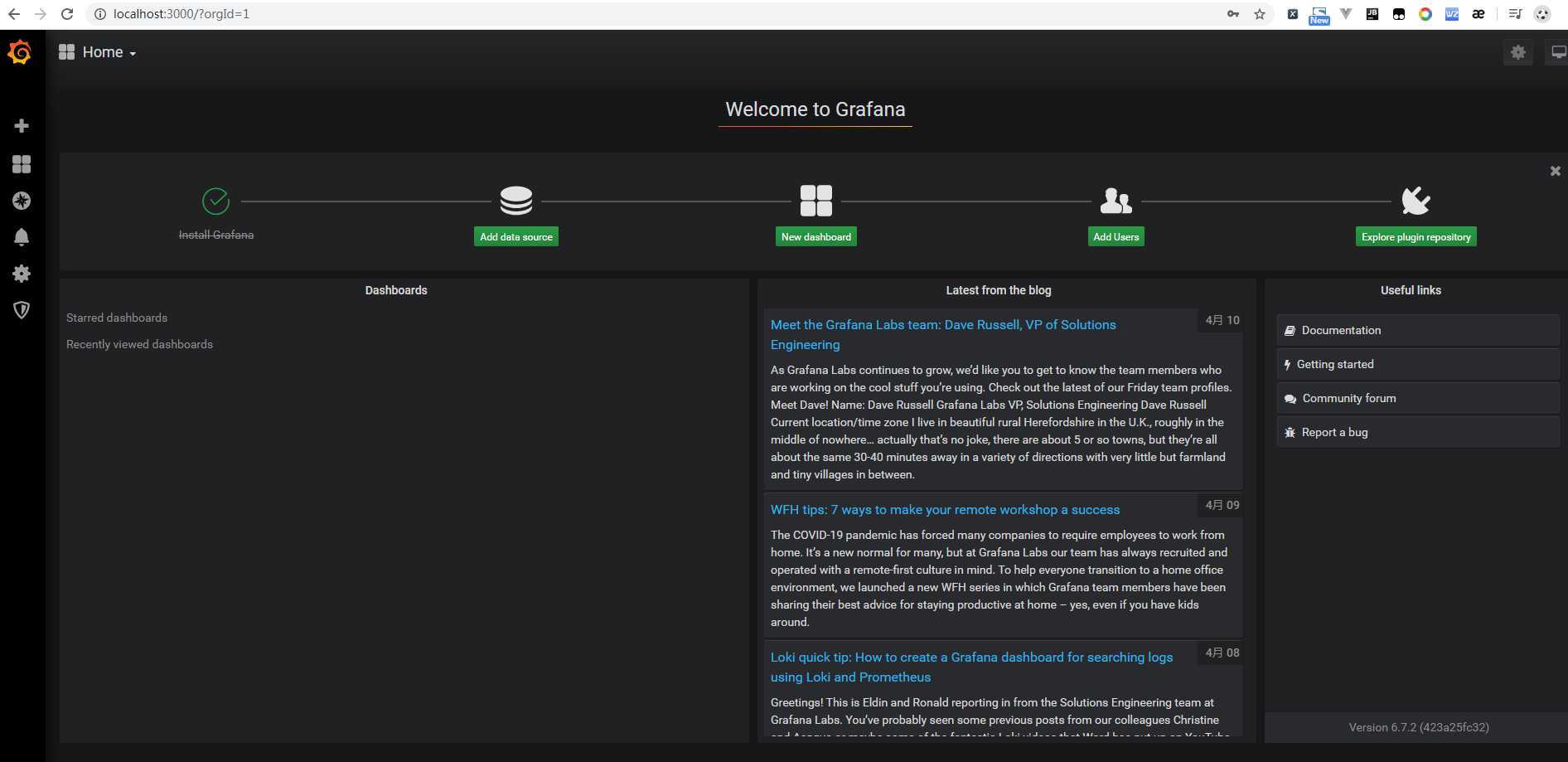Screen dimensions: 1568x762
Task: Open the Configuration gear in sidebar
Action: point(22,274)
